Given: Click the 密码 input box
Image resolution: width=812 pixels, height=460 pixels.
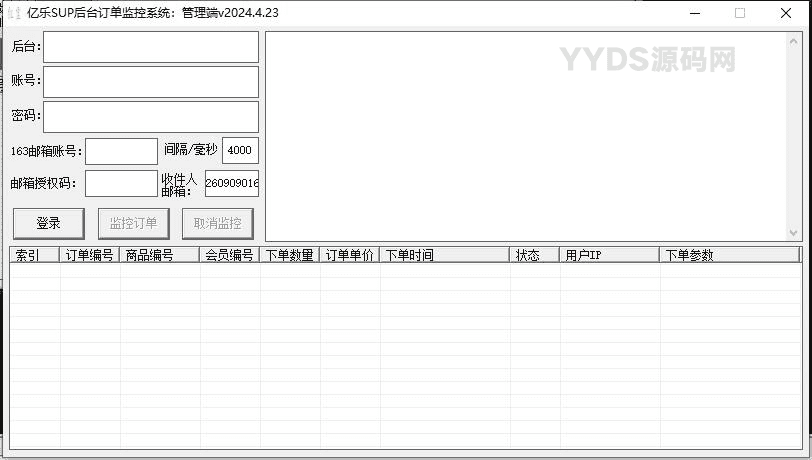Looking at the screenshot, I should coord(151,117).
